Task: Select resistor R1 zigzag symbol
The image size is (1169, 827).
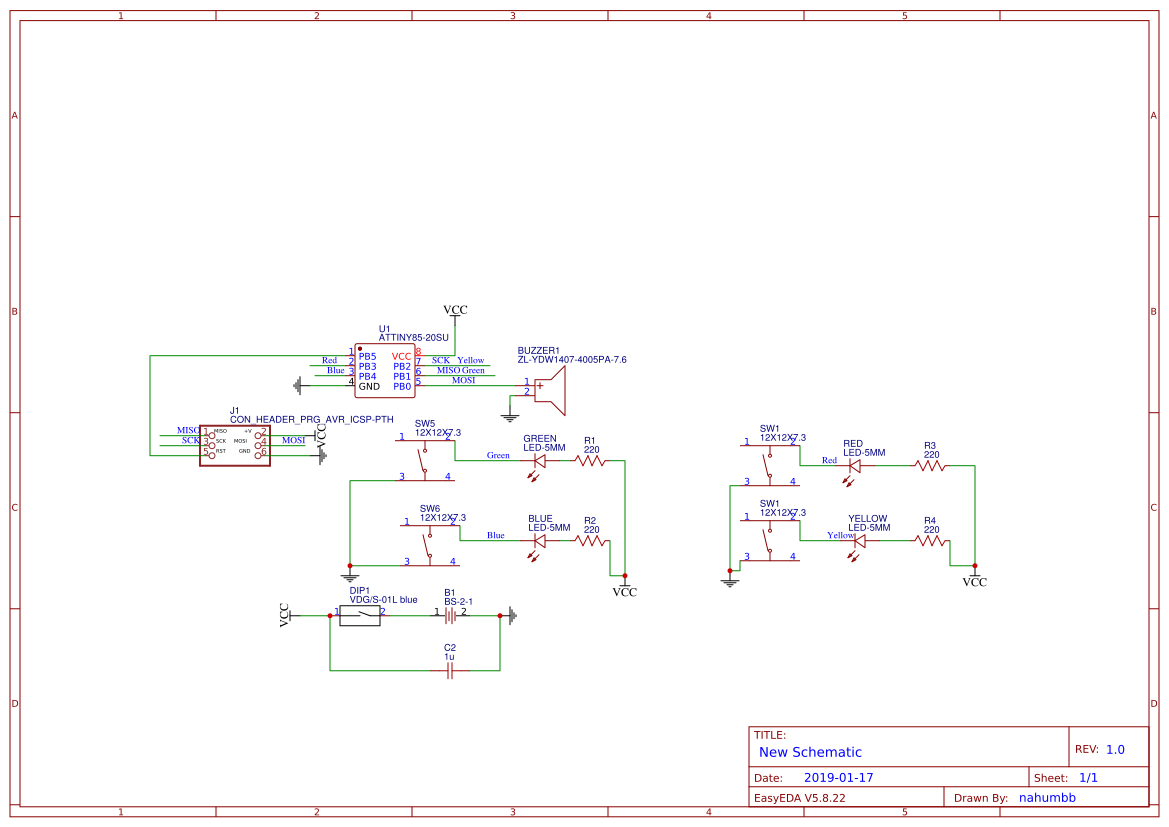Action: coord(590,461)
